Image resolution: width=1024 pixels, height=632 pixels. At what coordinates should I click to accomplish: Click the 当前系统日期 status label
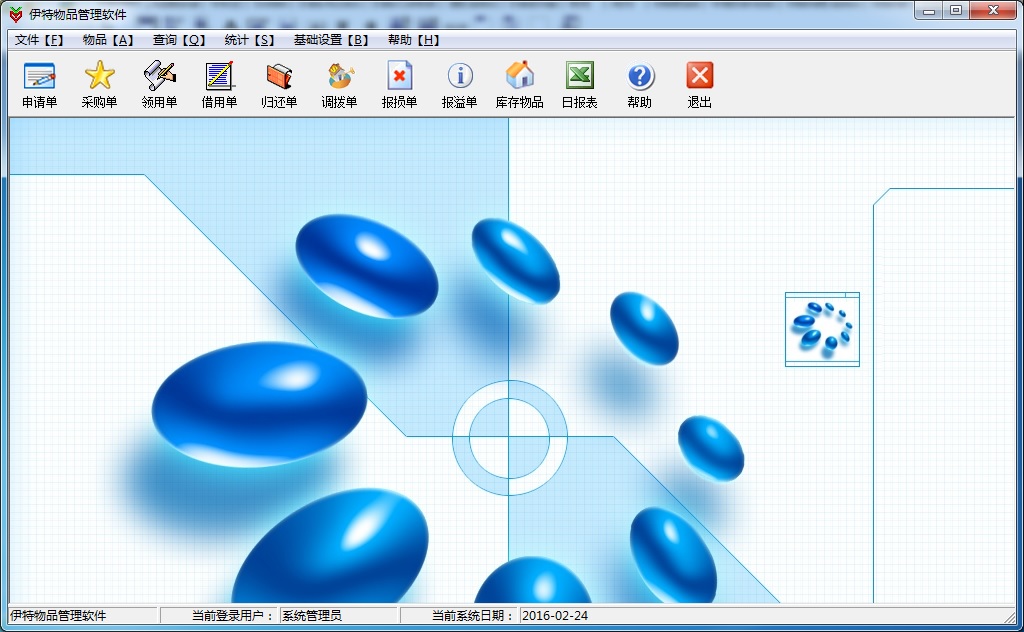pyautogui.click(x=473, y=616)
